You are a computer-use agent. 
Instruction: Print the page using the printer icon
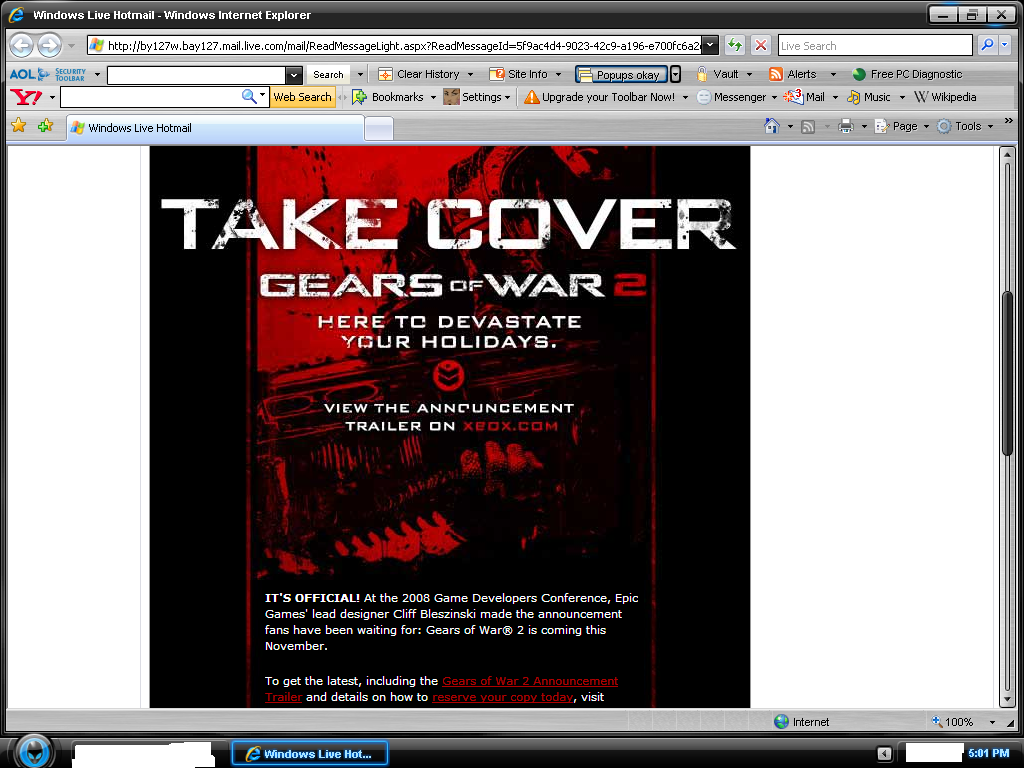click(846, 126)
